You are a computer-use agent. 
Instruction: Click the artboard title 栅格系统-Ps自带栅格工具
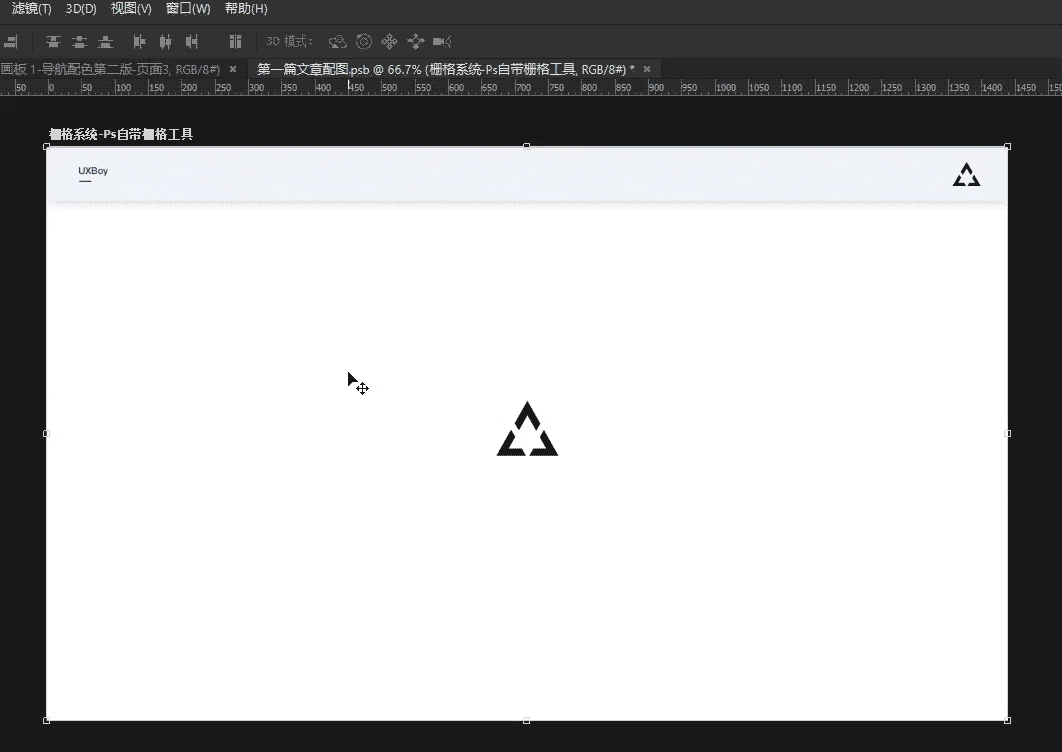coord(121,134)
